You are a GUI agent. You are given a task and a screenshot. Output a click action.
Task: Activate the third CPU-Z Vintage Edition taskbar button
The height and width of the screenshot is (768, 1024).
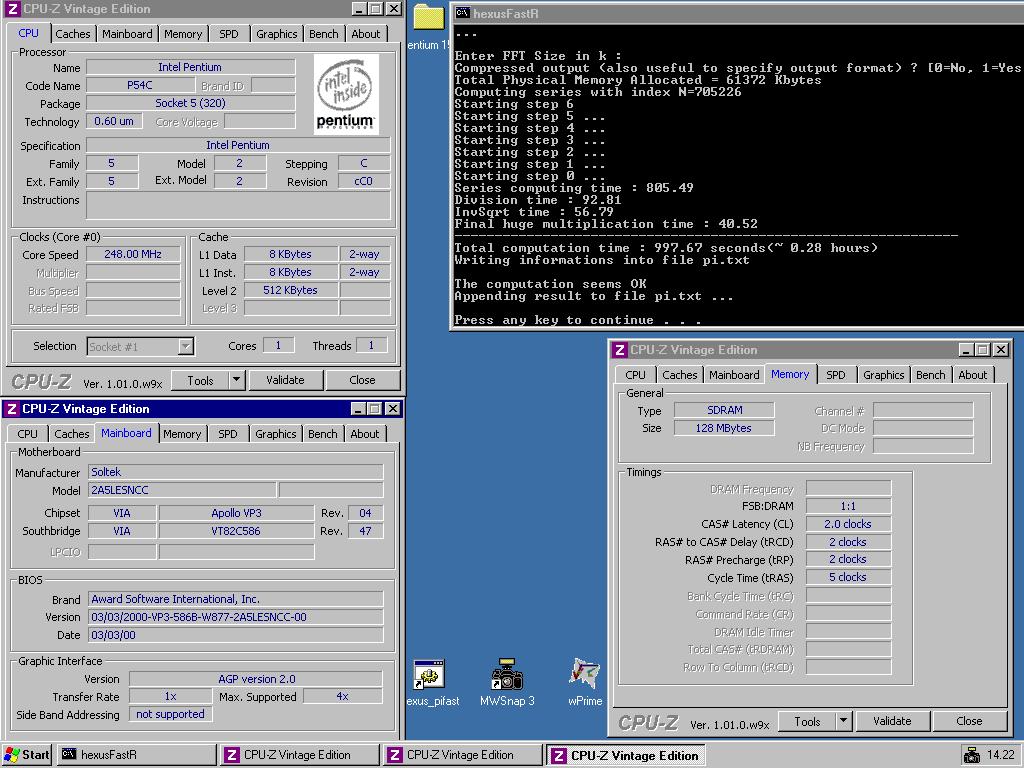(x=626, y=755)
